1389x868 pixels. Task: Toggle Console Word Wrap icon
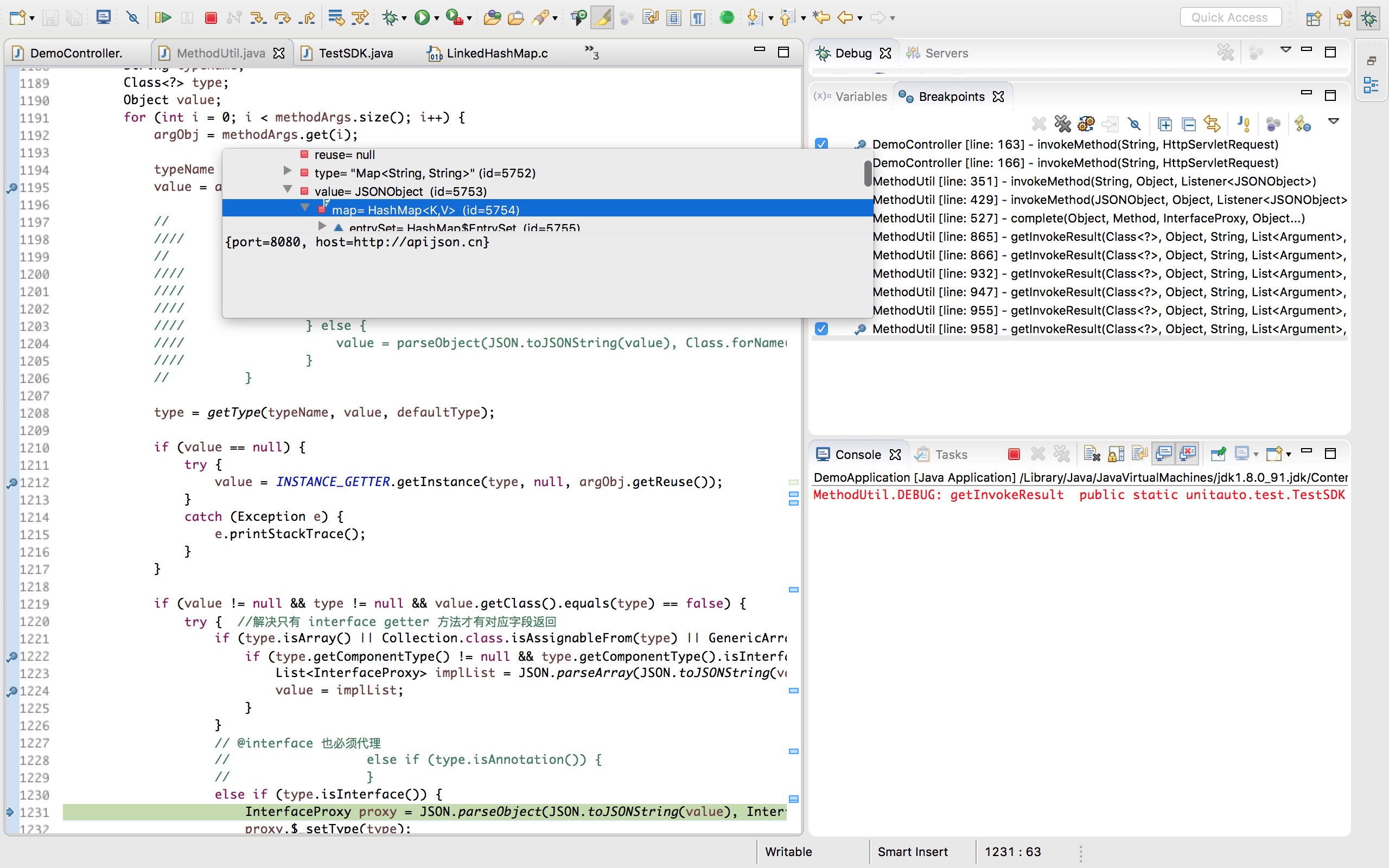[x=1139, y=454]
